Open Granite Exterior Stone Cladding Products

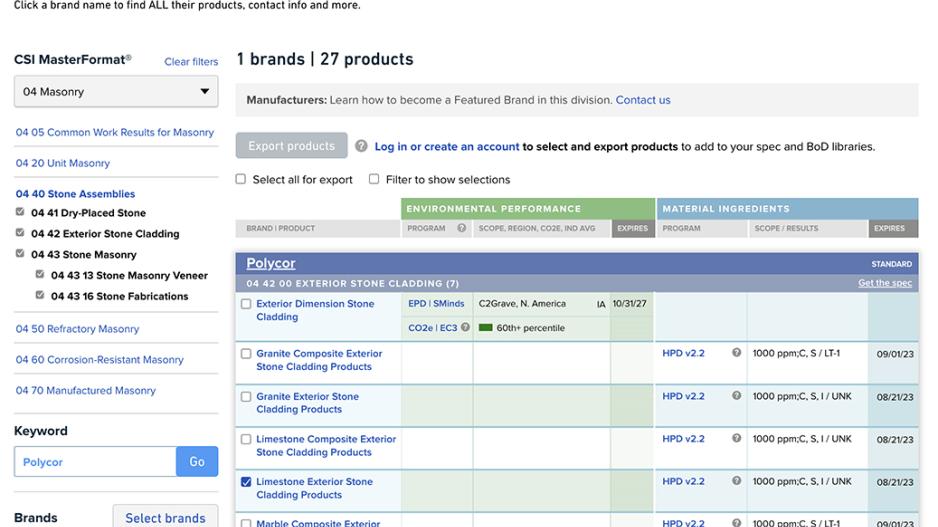click(x=307, y=403)
